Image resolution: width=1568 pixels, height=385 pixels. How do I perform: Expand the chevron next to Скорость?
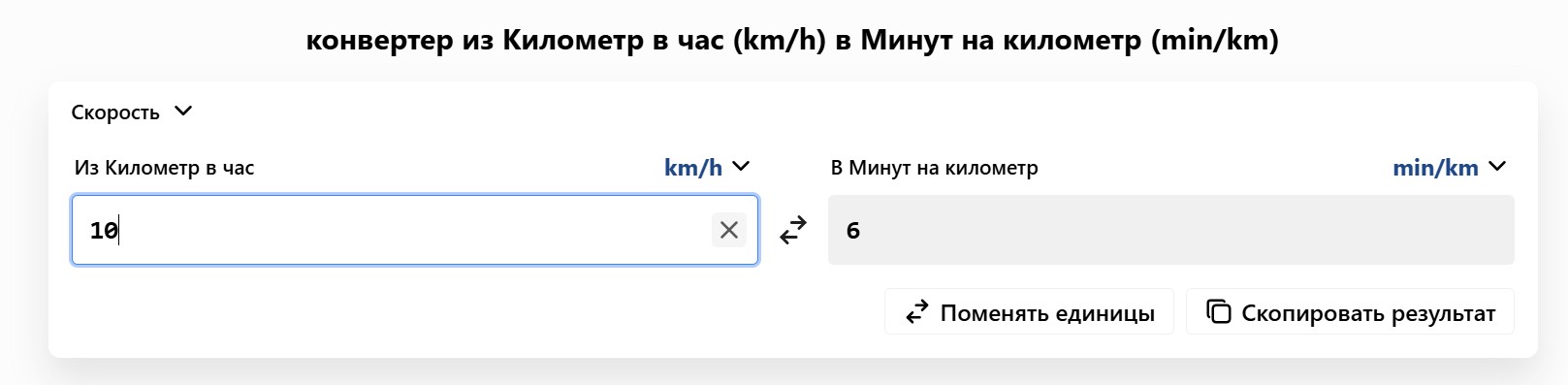pos(183,111)
